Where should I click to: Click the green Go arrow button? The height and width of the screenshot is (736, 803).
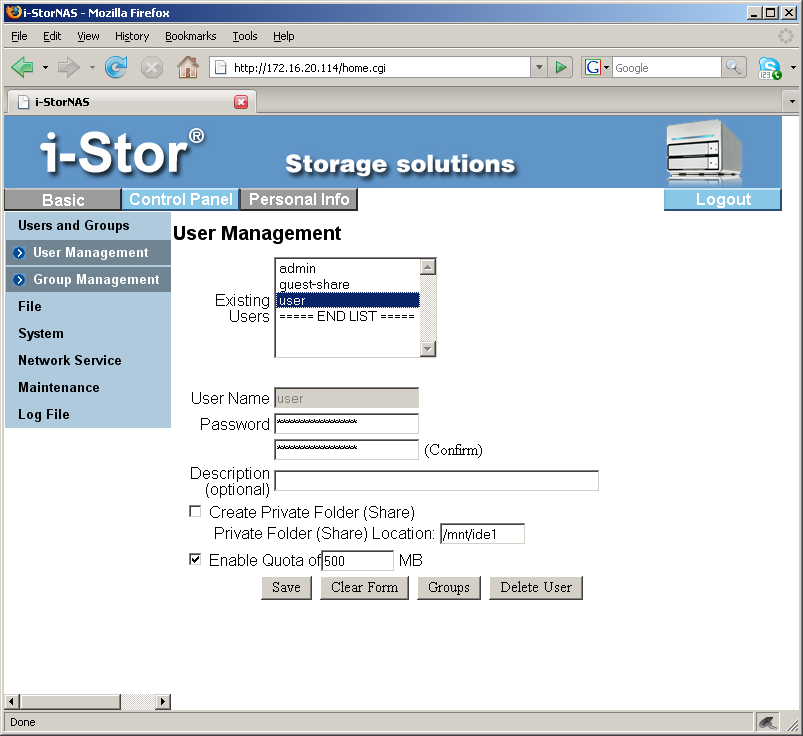point(561,67)
